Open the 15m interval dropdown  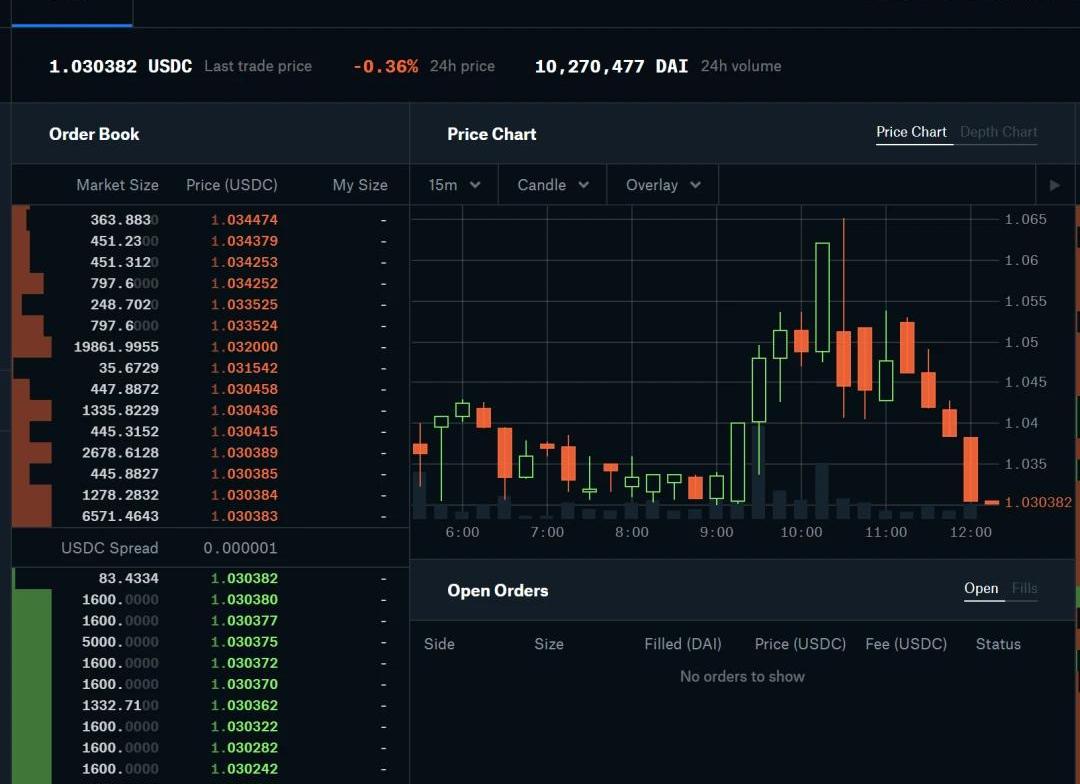(455, 185)
